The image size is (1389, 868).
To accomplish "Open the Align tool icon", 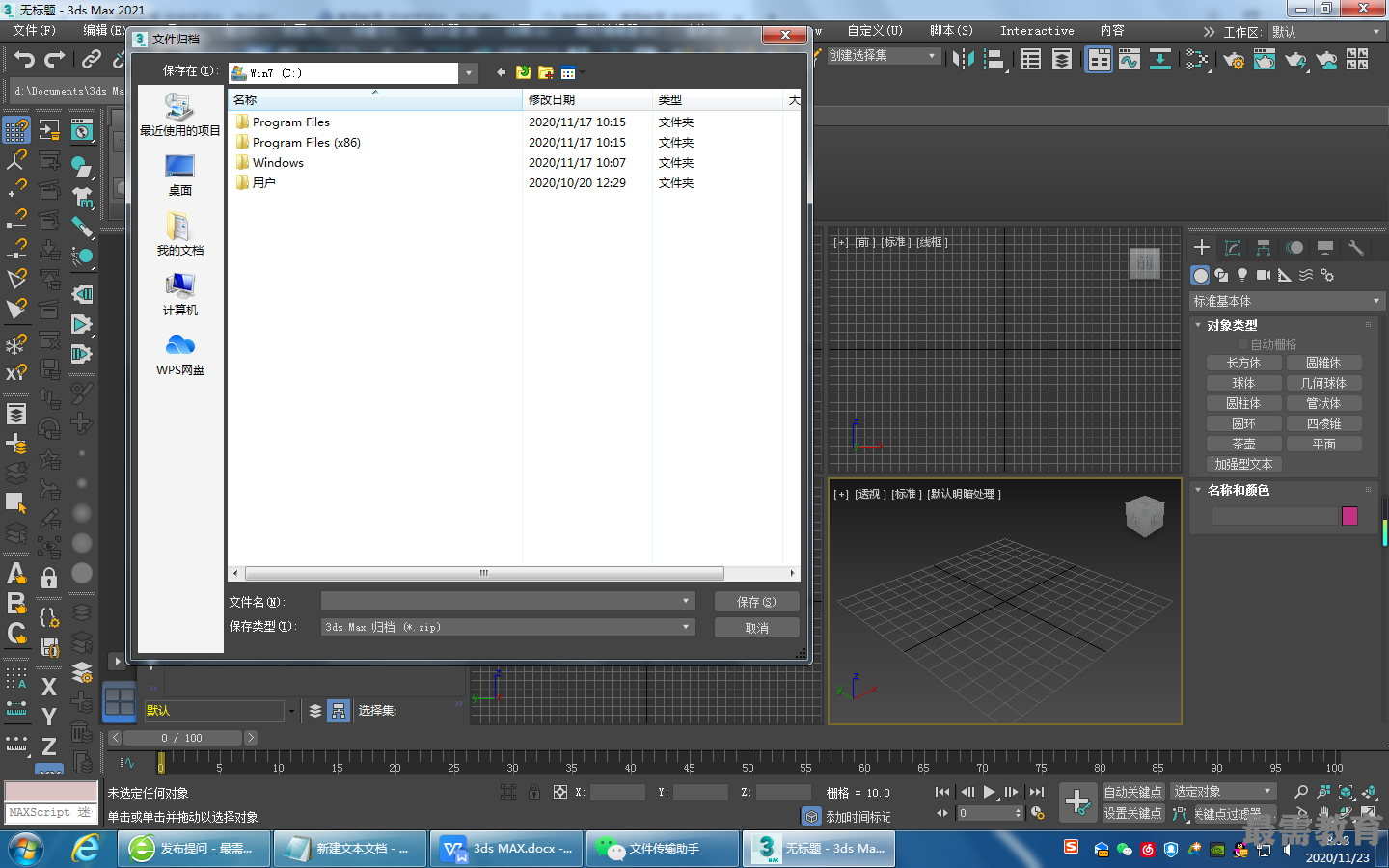I will pyautogui.click(x=994, y=60).
